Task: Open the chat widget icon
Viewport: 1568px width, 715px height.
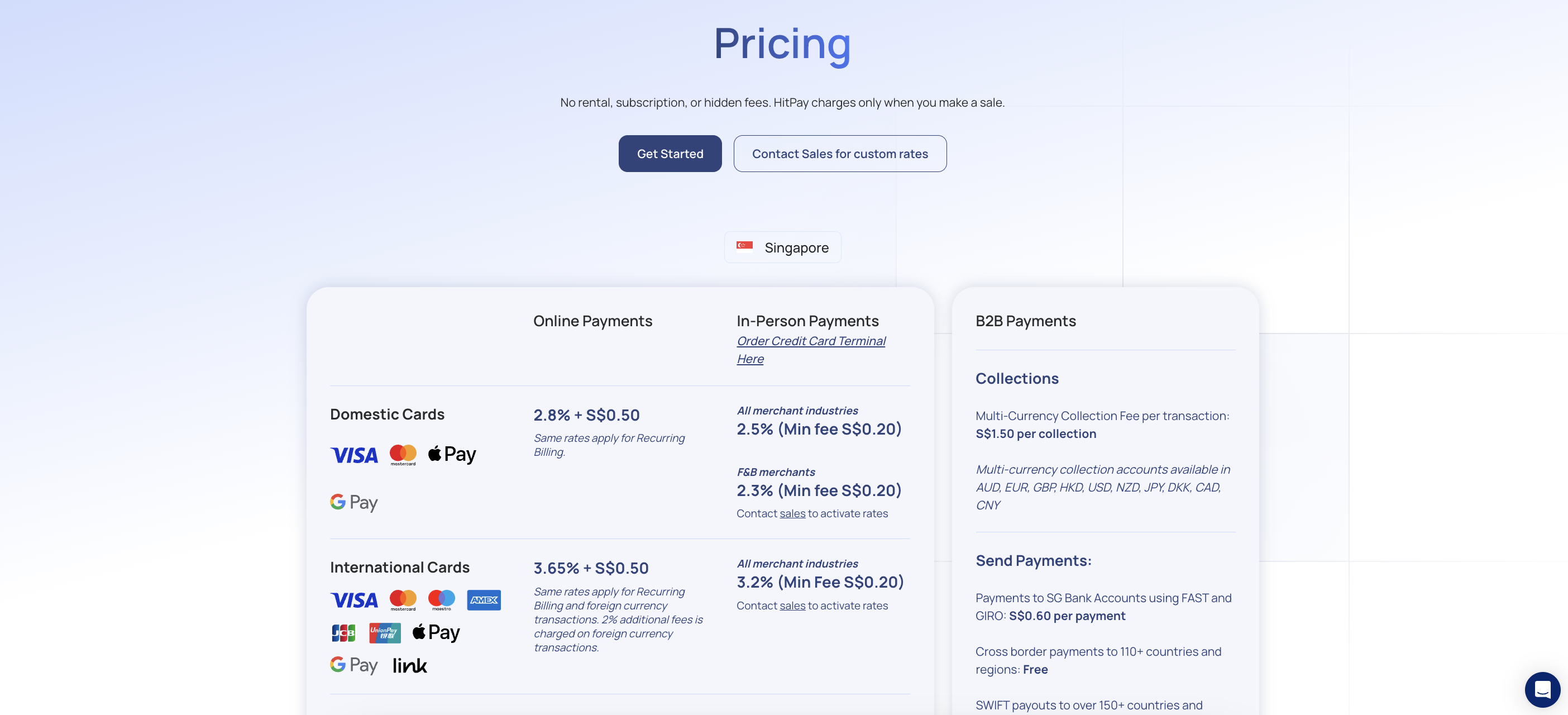Action: tap(1542, 689)
